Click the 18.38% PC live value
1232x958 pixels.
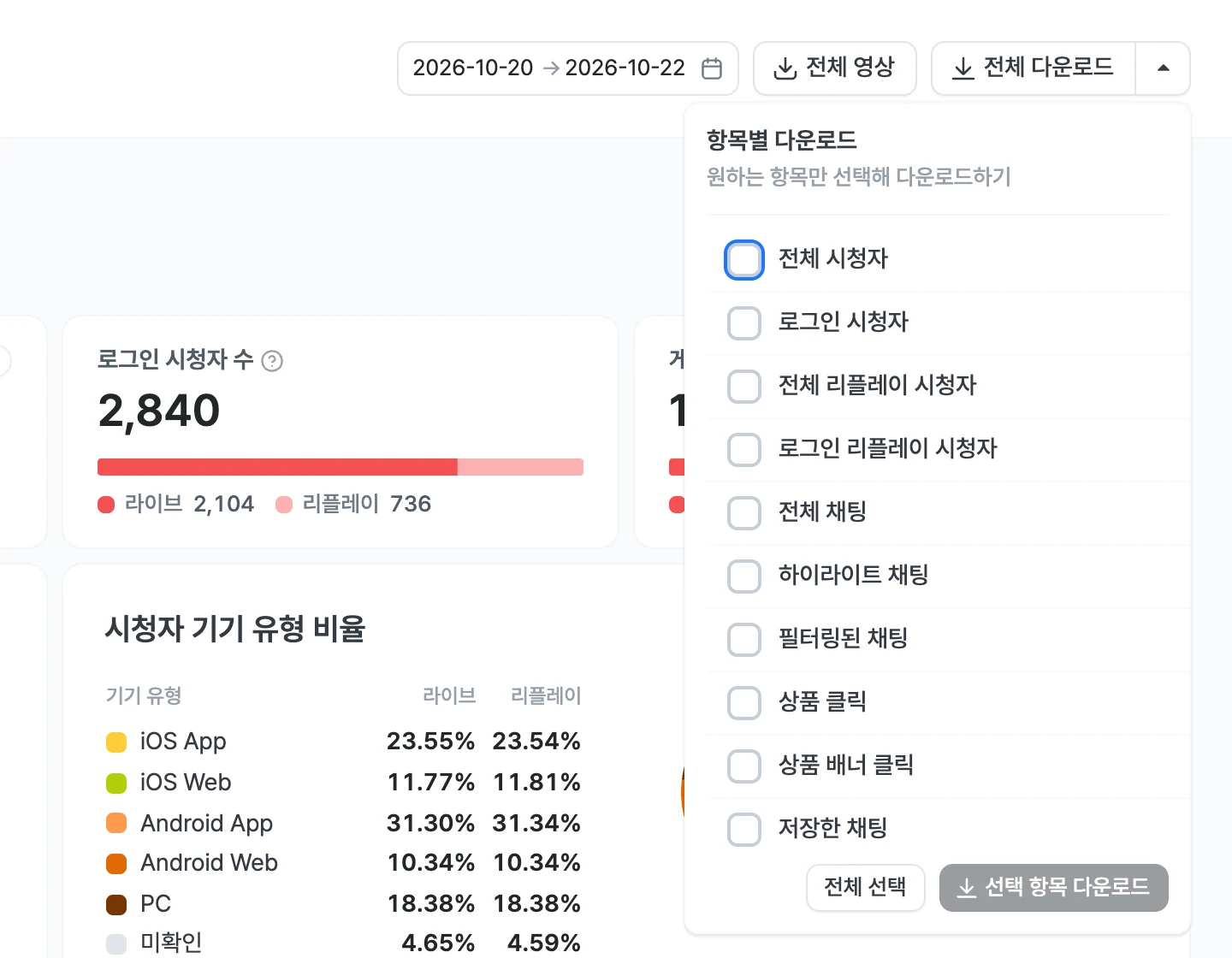click(x=430, y=904)
